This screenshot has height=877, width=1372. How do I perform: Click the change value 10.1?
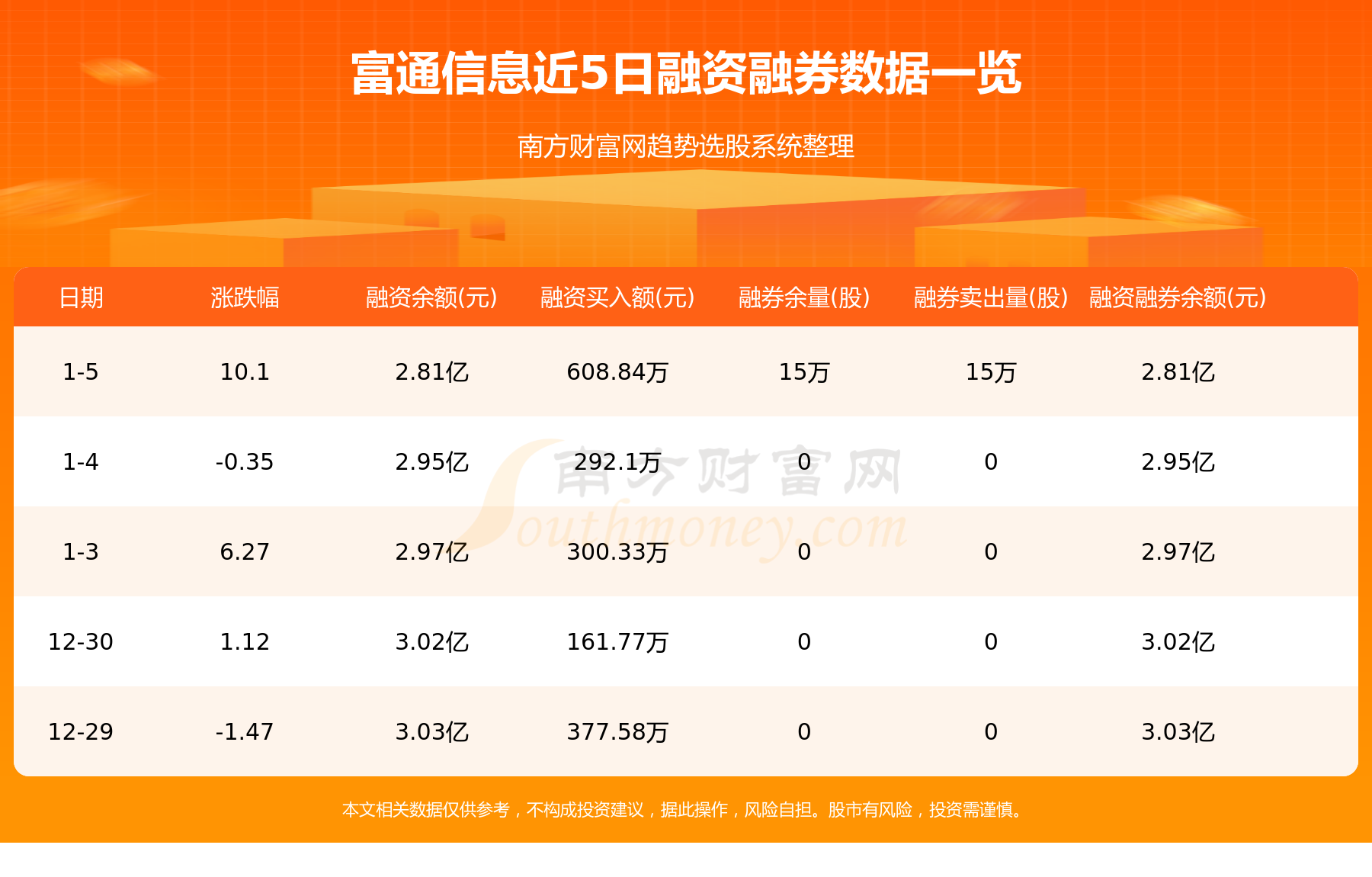tap(245, 372)
